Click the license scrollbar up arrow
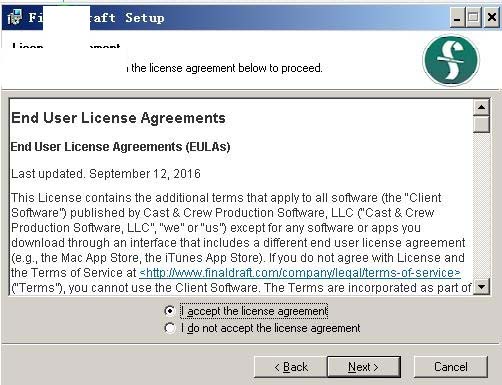The height and width of the screenshot is (385, 502). point(481,107)
